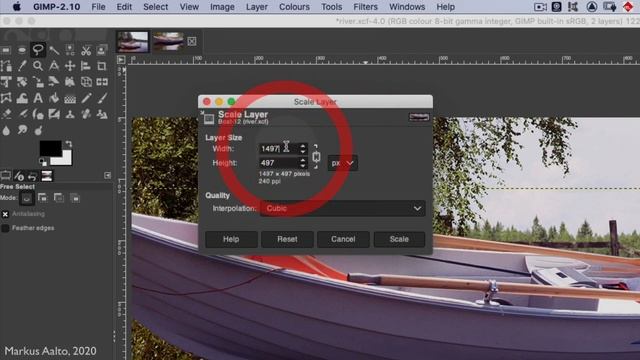Select the Fuzzy Select wand tool
Viewport: 640px width, 360px height.
click(x=54, y=50)
